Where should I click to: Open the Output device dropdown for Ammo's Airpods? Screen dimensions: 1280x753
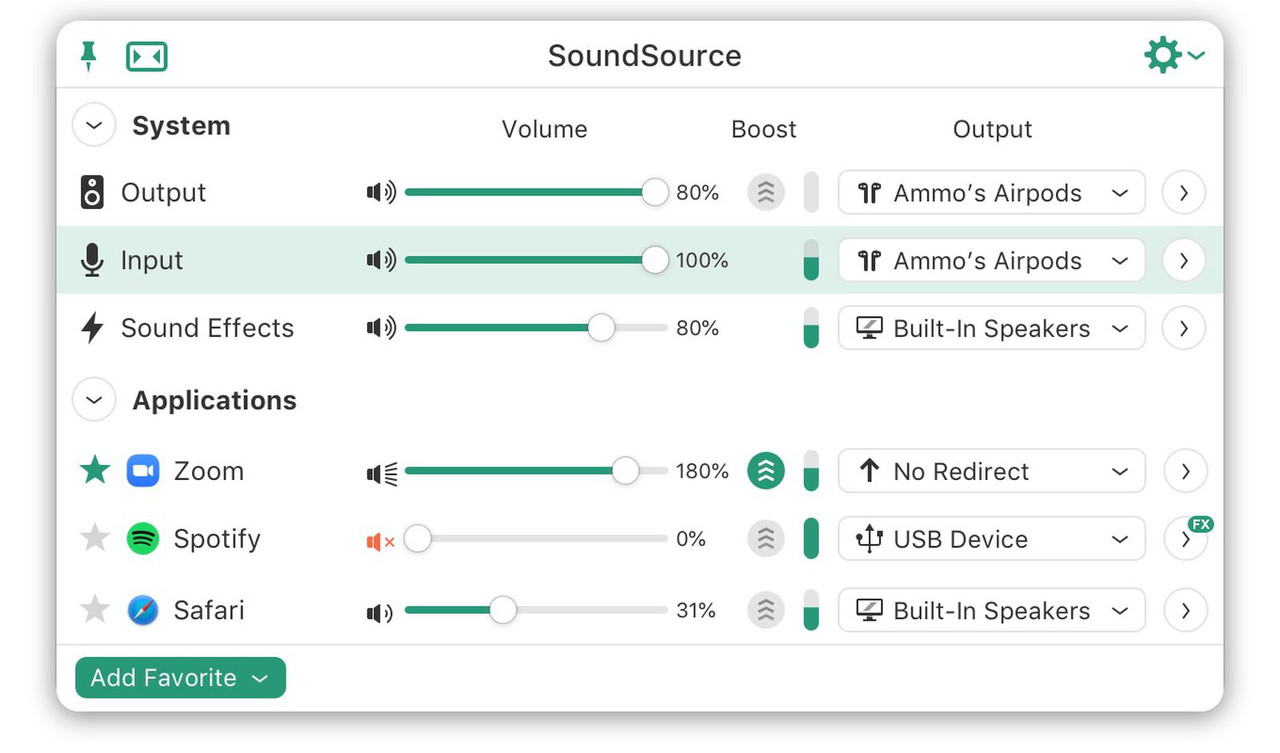991,192
